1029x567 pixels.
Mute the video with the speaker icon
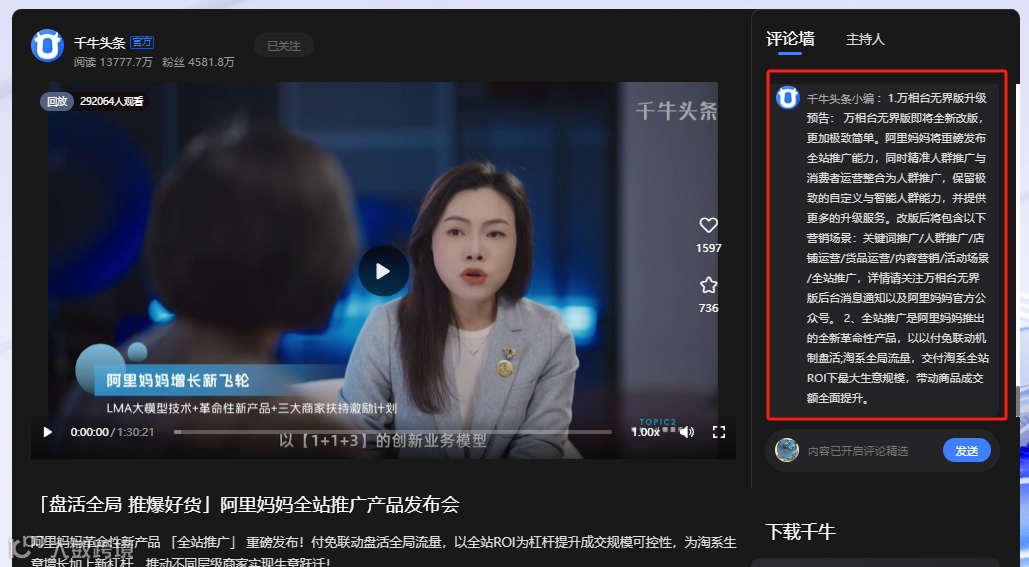point(686,432)
